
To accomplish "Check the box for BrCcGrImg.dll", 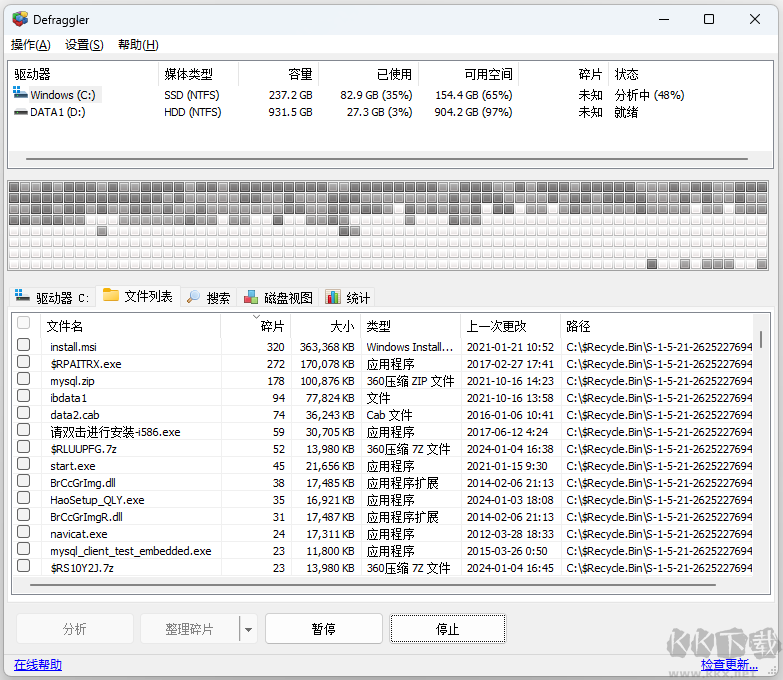I will [23, 480].
